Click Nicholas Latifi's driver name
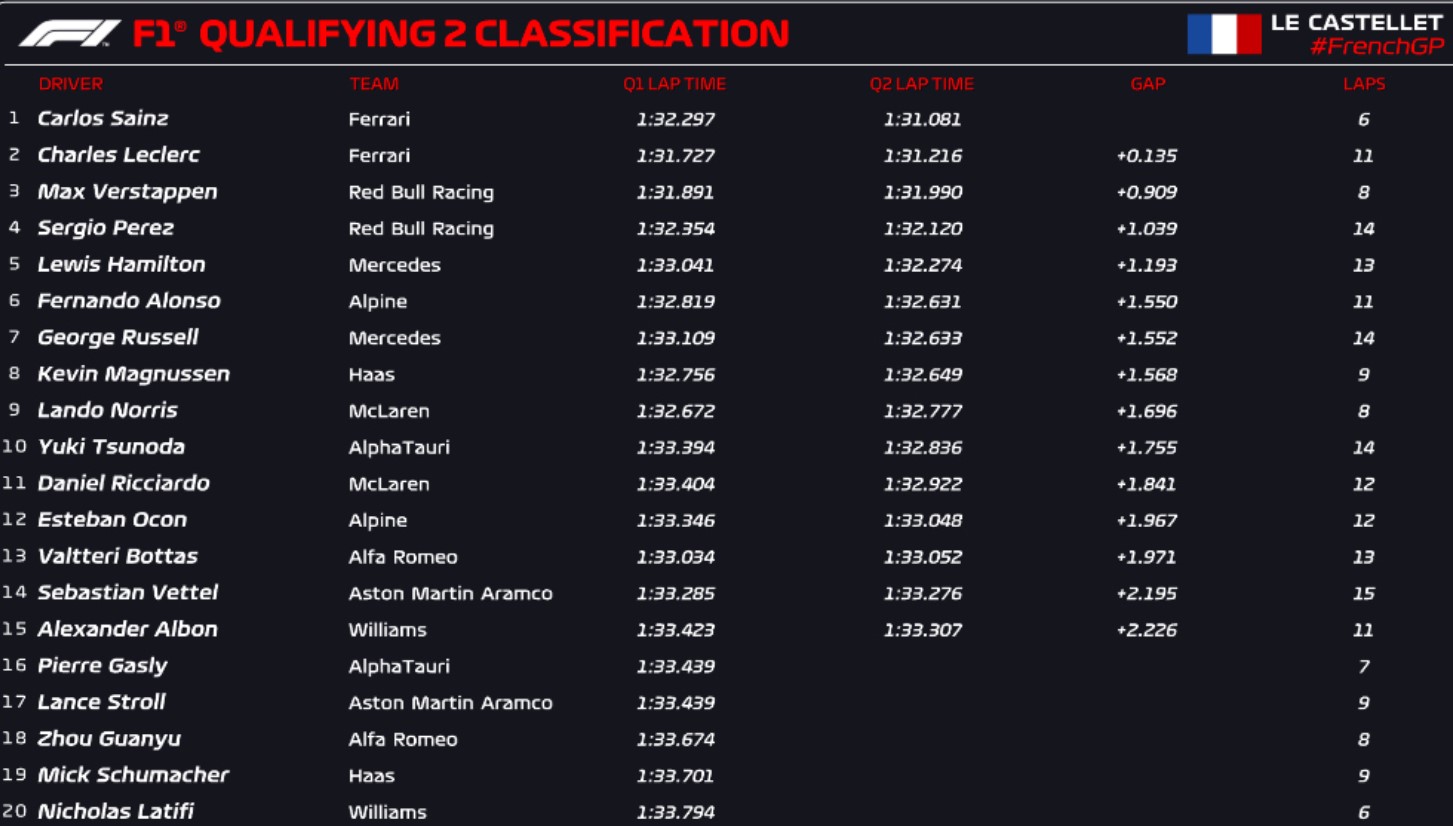Image resolution: width=1453 pixels, height=826 pixels. pyautogui.click(x=116, y=812)
